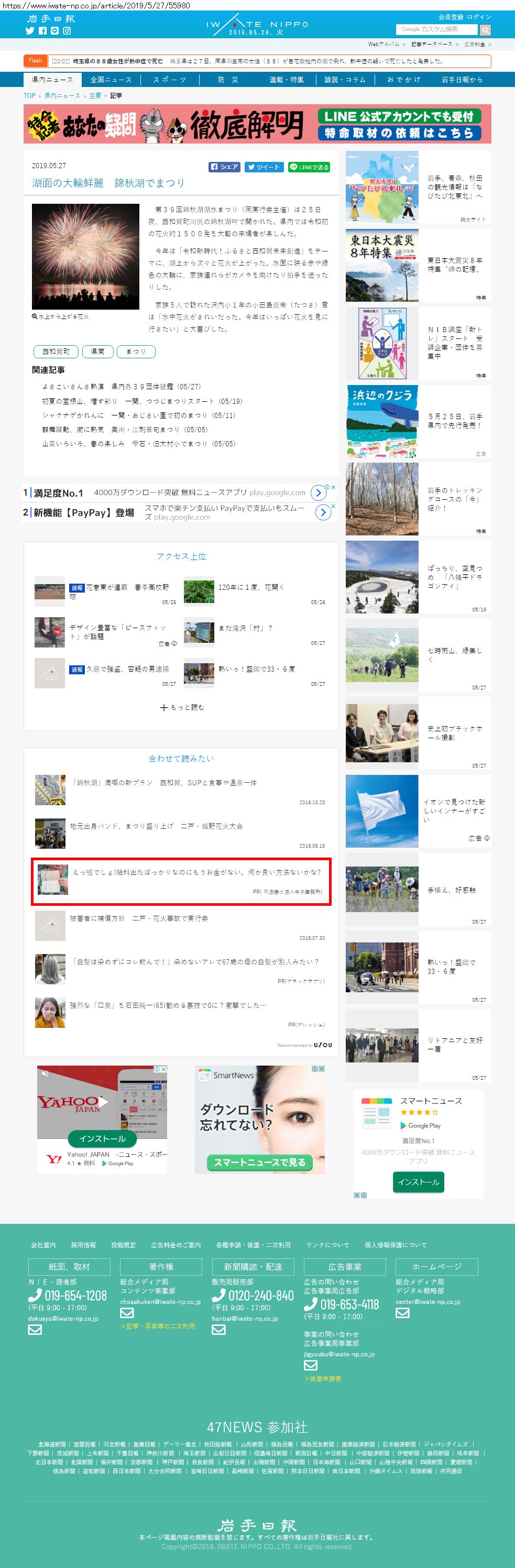Open related article 初夏の室根山、増す彩り

142,401
